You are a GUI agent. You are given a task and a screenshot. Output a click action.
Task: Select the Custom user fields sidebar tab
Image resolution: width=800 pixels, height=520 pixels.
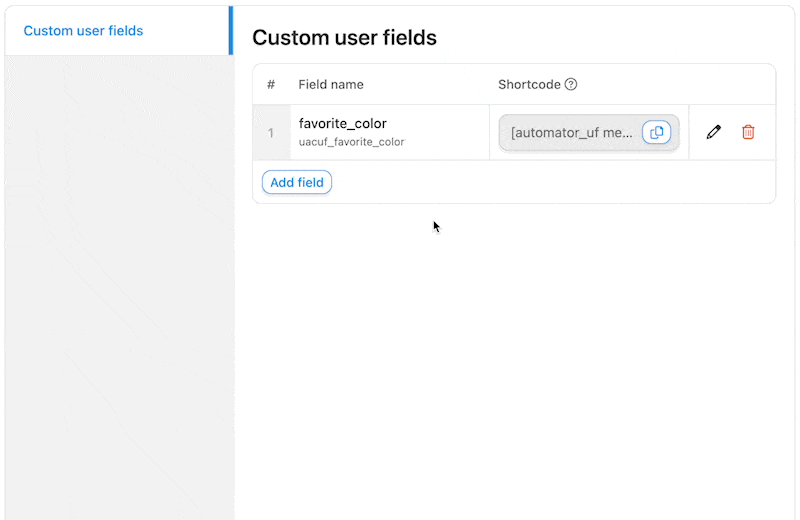pyautogui.click(x=83, y=31)
